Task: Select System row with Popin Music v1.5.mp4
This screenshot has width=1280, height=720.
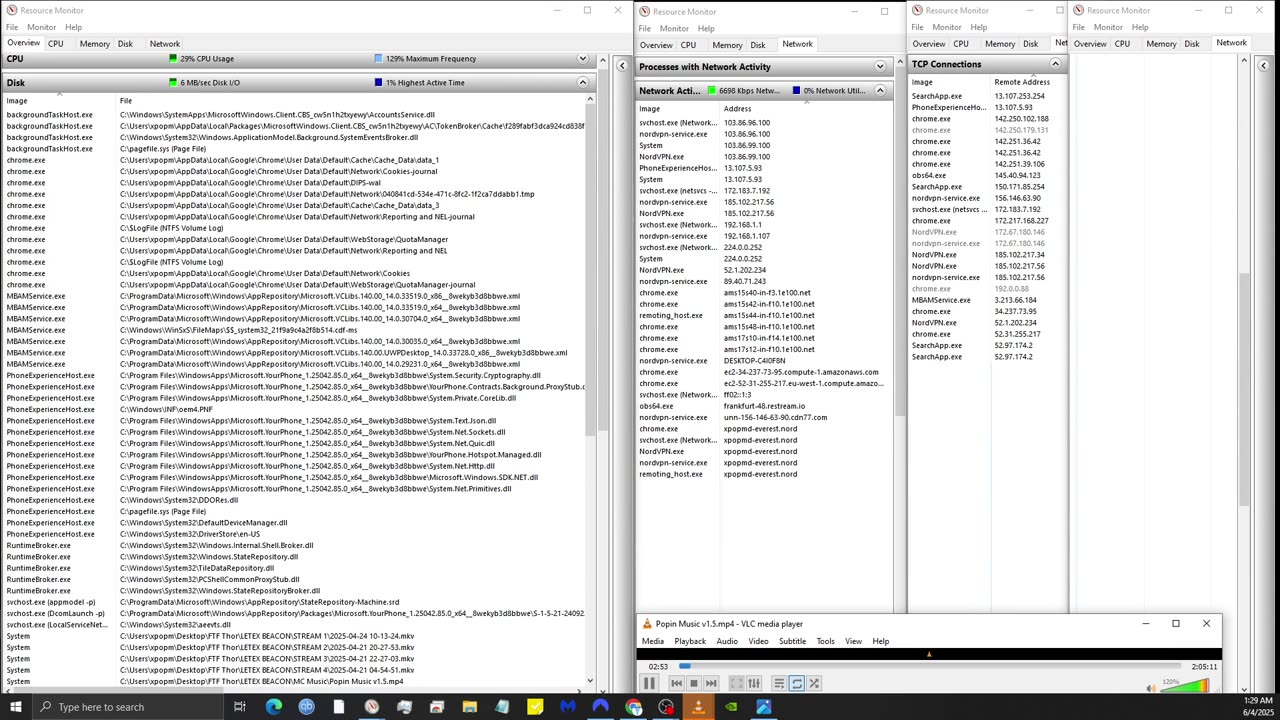Action: (294, 682)
